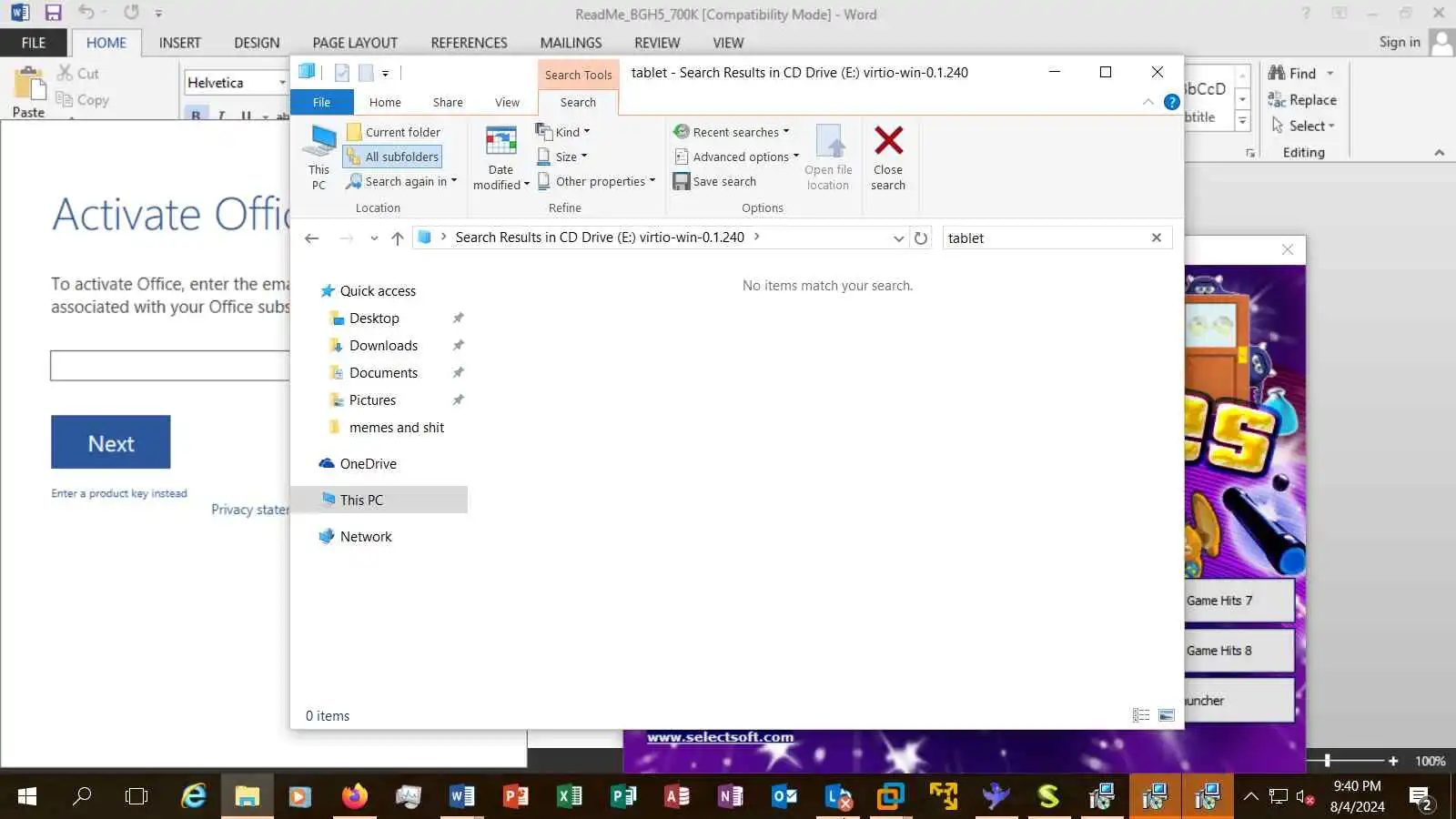The height and width of the screenshot is (819, 1456).
Task: Open Word DESIGN tab
Action: click(x=257, y=43)
